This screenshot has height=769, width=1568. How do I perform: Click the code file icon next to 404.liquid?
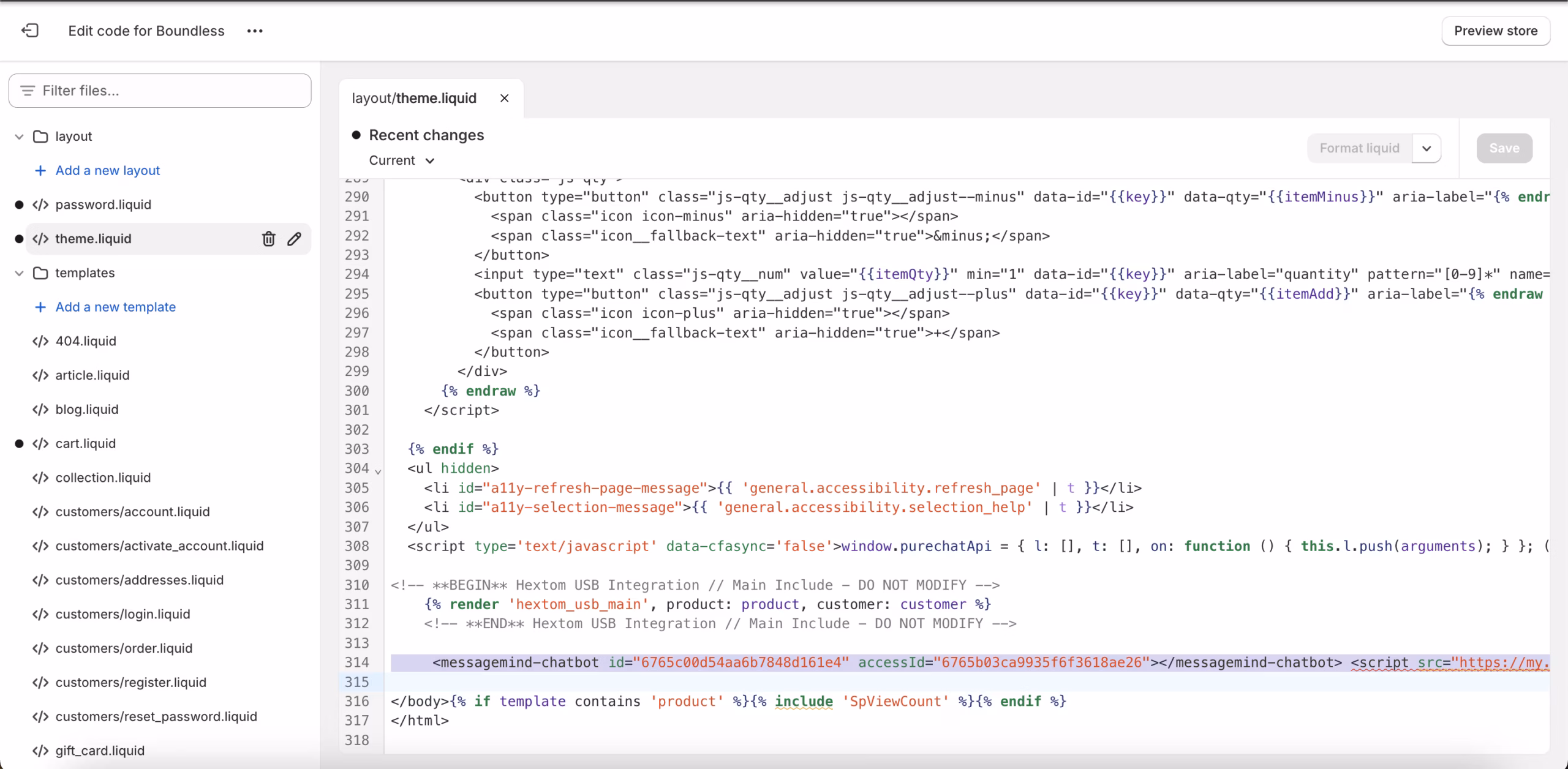point(40,341)
